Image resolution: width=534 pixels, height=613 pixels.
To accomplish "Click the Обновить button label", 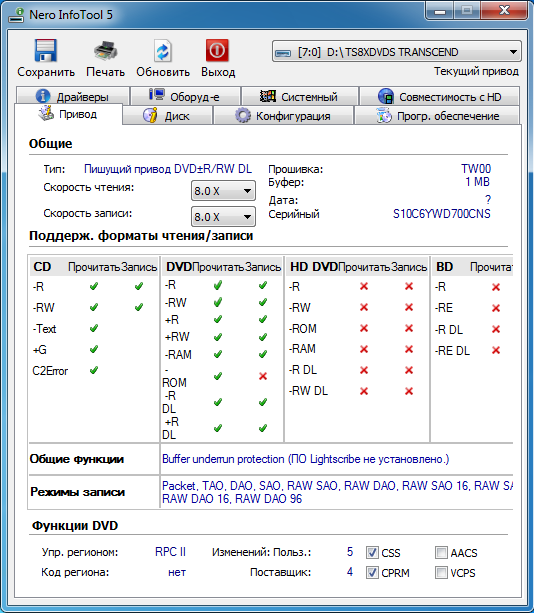I will [163, 72].
